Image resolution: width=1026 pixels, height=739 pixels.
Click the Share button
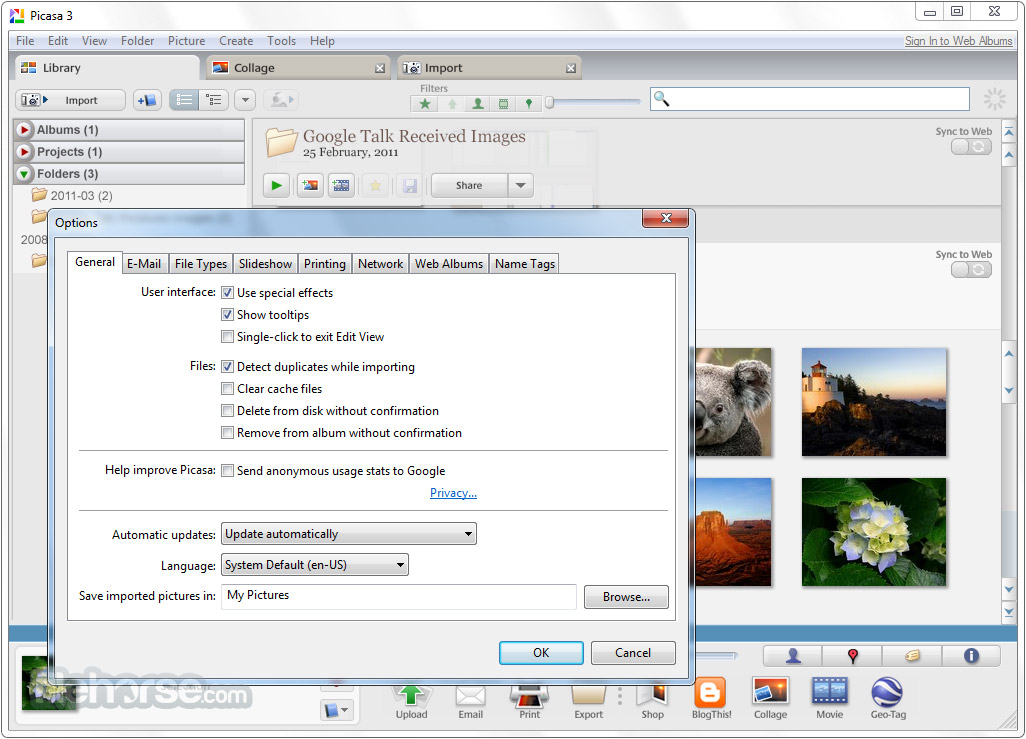tap(469, 185)
